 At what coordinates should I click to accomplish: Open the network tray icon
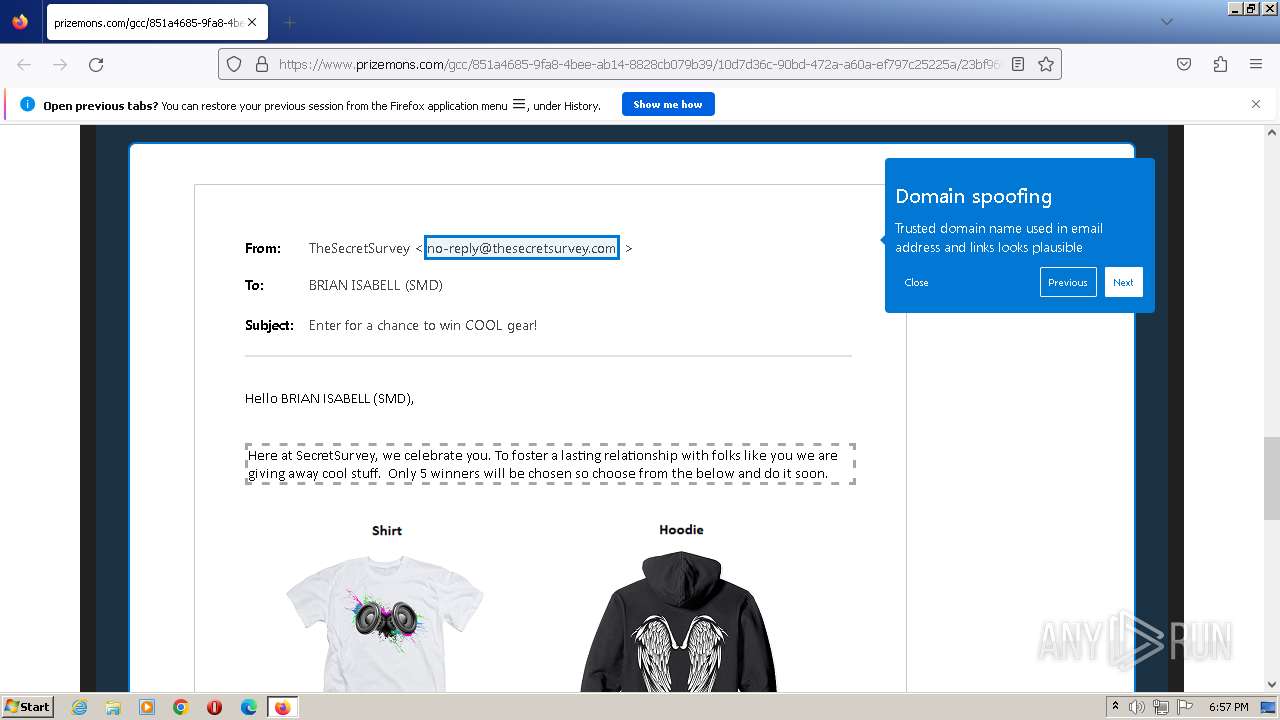pos(1161,707)
